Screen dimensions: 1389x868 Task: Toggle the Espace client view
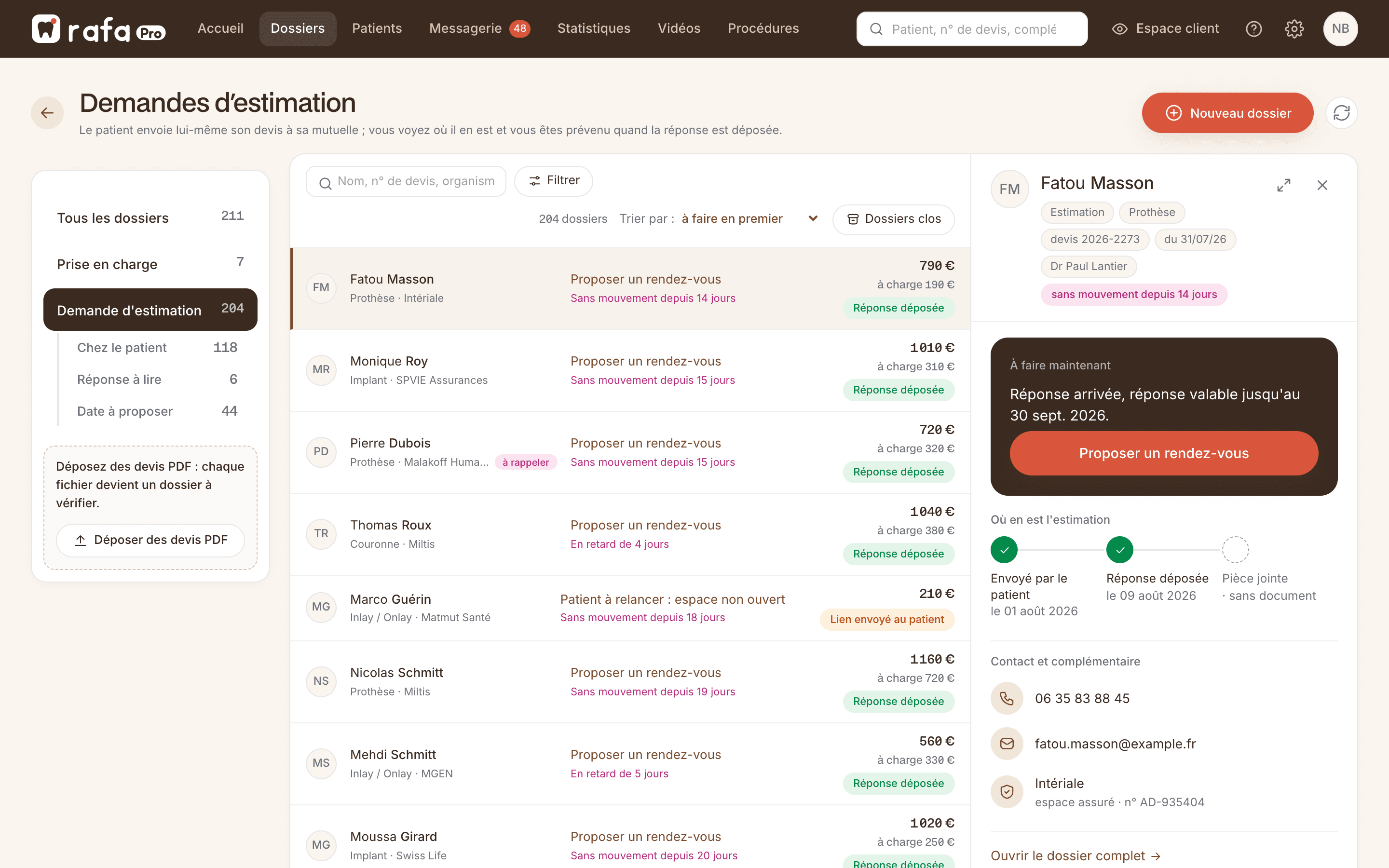(x=1165, y=29)
